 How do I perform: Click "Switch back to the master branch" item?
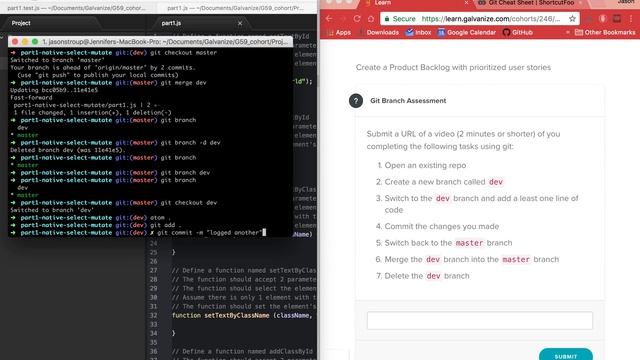[x=448, y=243]
